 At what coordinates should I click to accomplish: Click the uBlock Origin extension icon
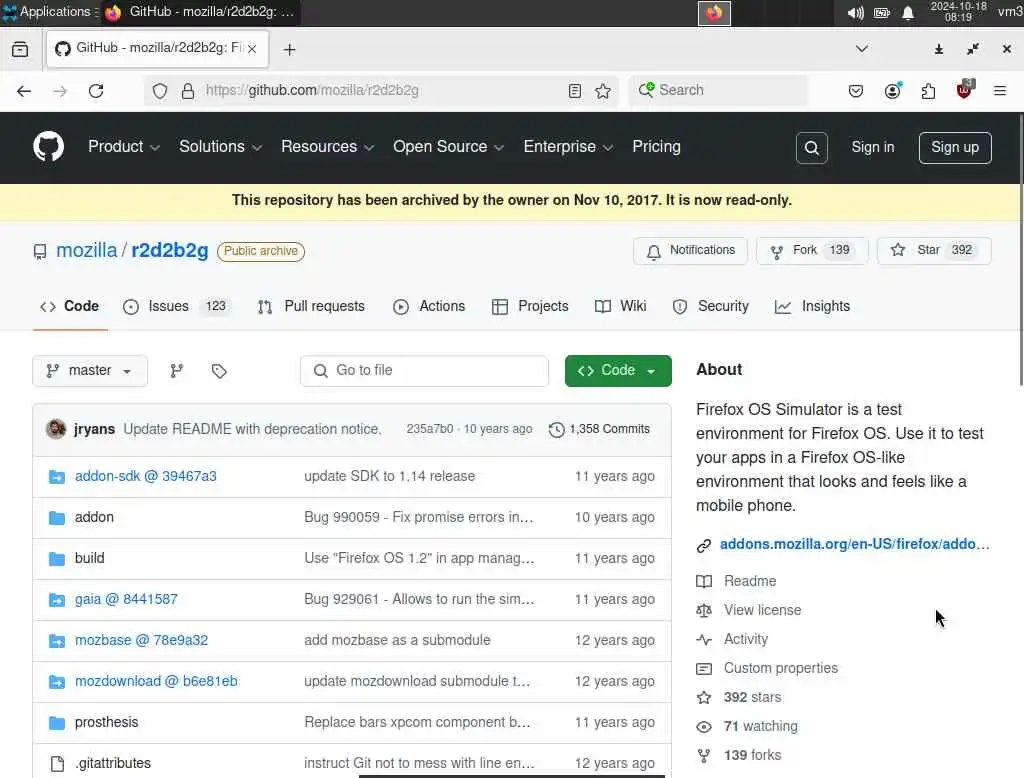(x=965, y=89)
